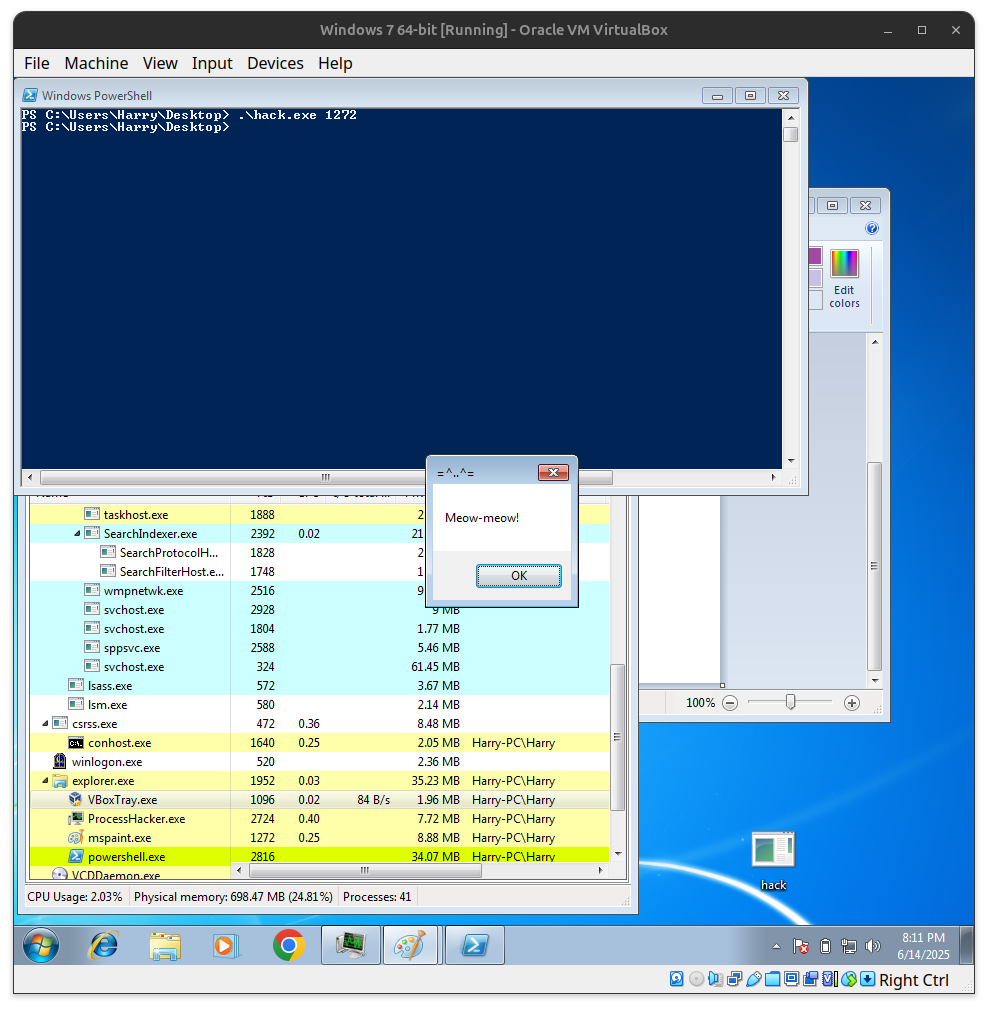Open the VirtualBox File menu
Image resolution: width=988 pixels, height=1010 pixels.
[x=37, y=63]
